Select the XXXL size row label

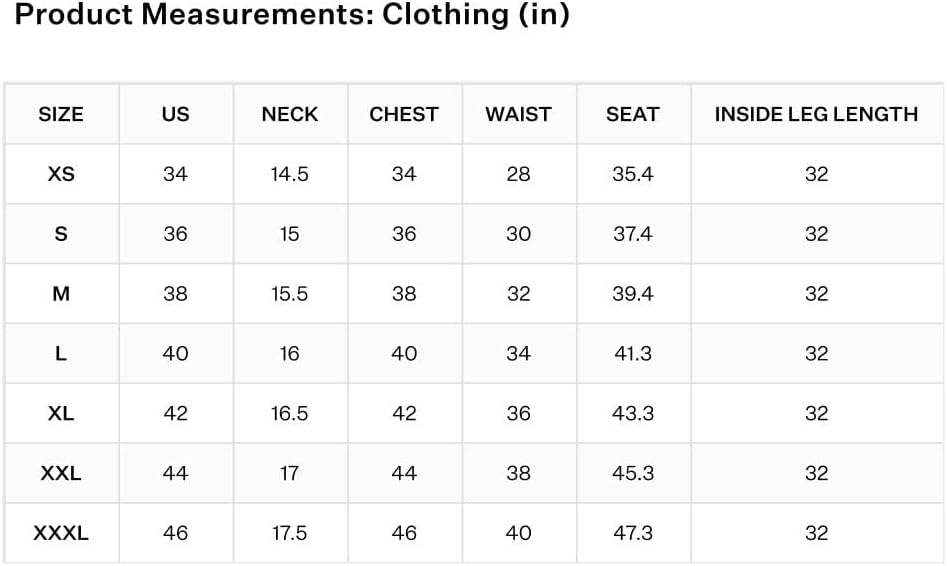61,533
